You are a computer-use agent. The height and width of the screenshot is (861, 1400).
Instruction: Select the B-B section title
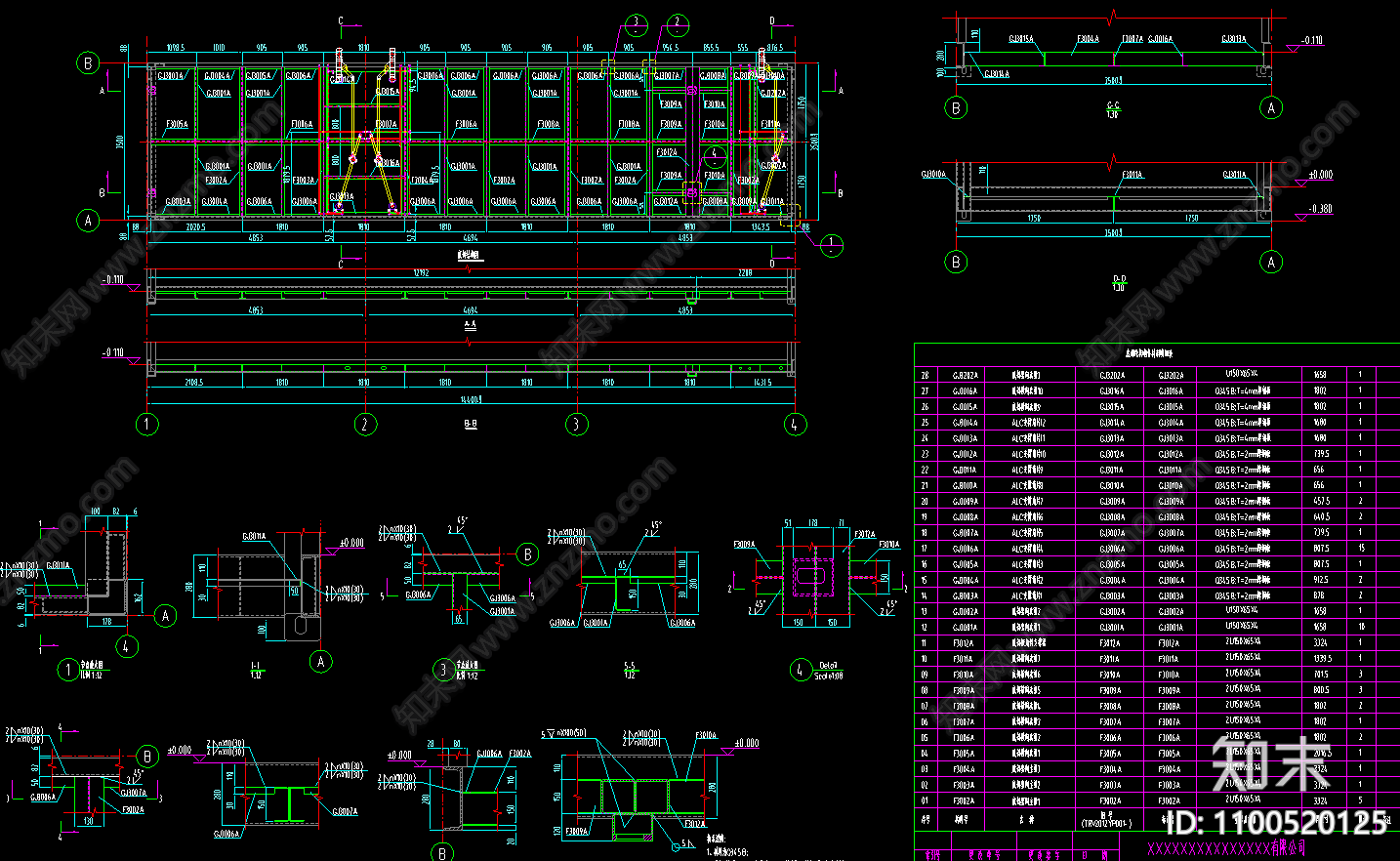pyautogui.click(x=471, y=424)
